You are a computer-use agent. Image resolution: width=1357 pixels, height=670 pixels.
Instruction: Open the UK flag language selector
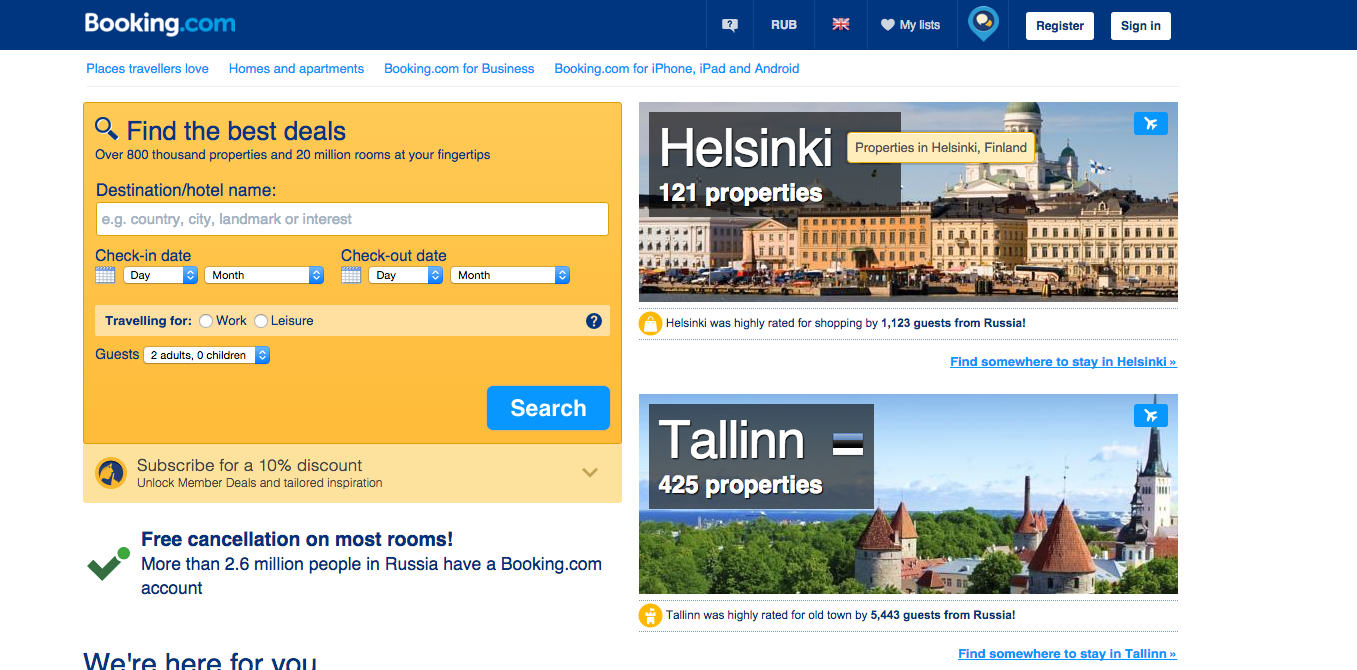point(841,25)
